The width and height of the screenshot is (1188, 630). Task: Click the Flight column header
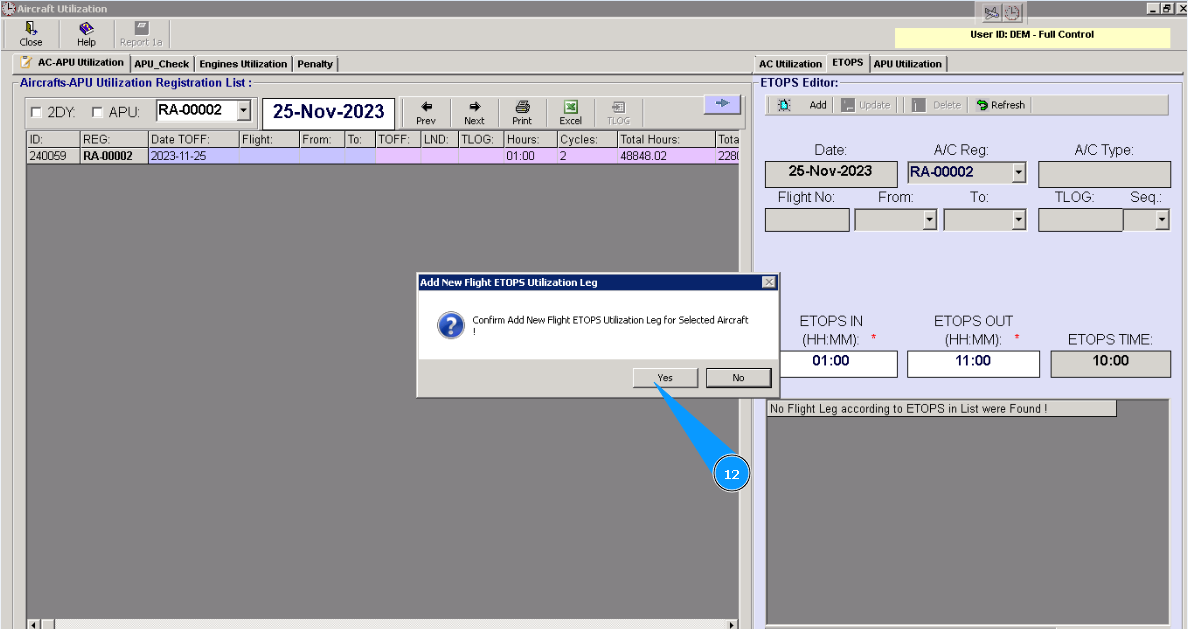(x=269, y=139)
